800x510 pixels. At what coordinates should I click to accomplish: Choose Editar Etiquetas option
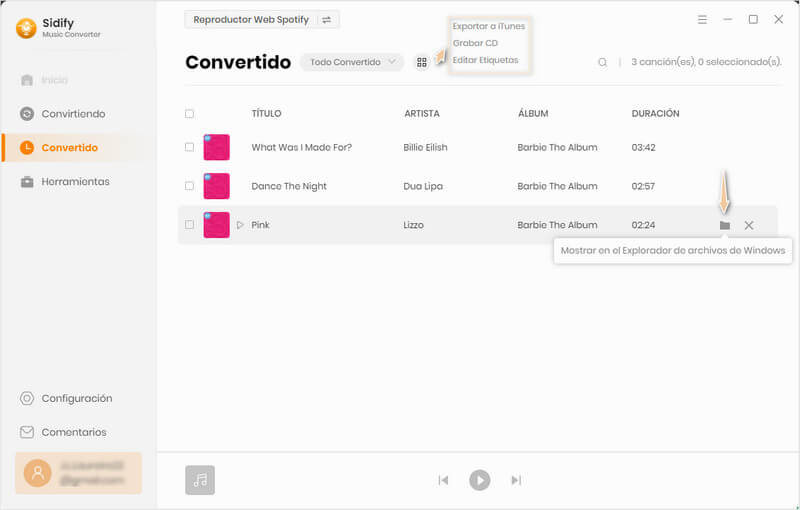click(x=485, y=60)
